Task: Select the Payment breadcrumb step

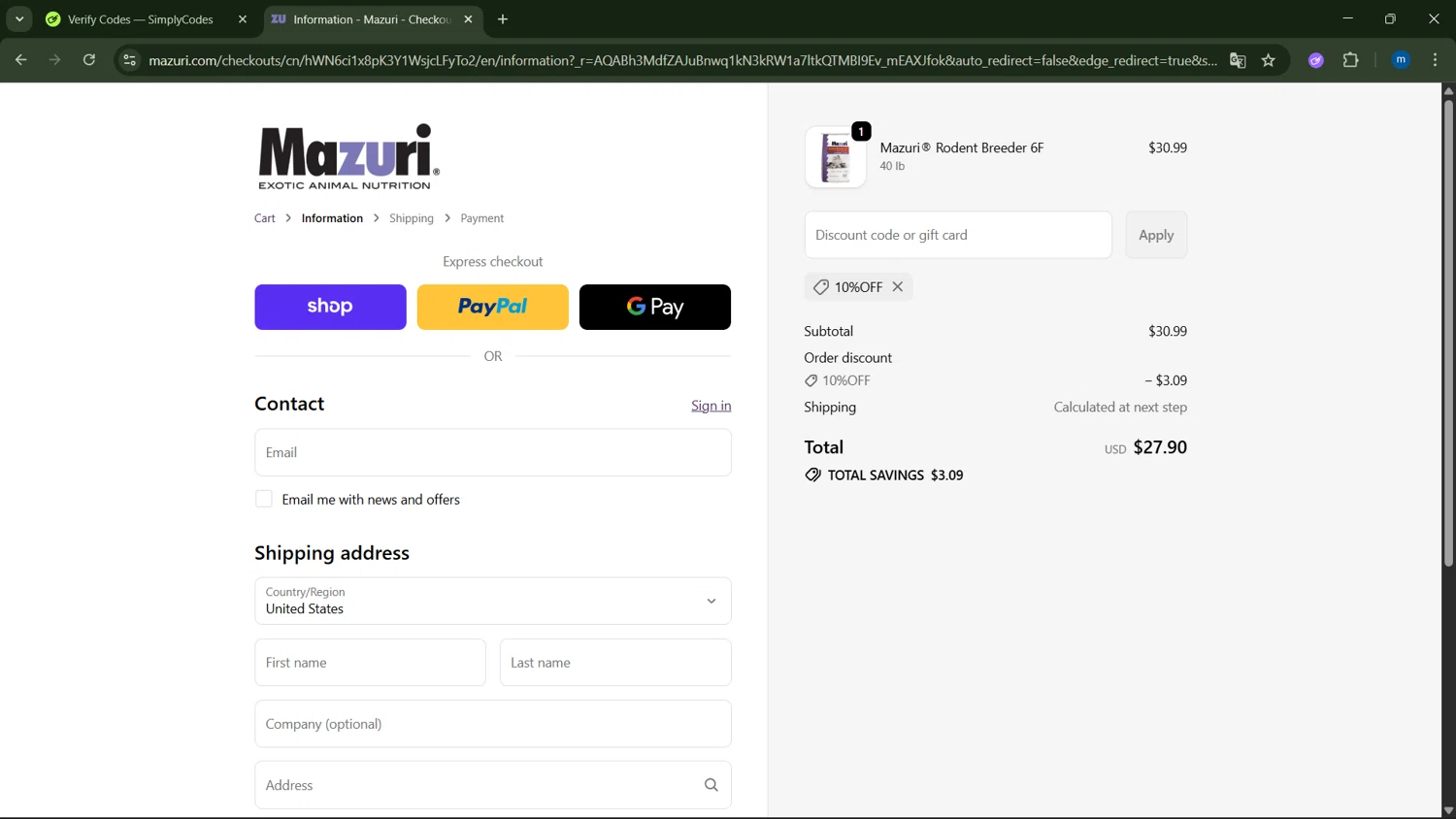Action: pos(481,218)
